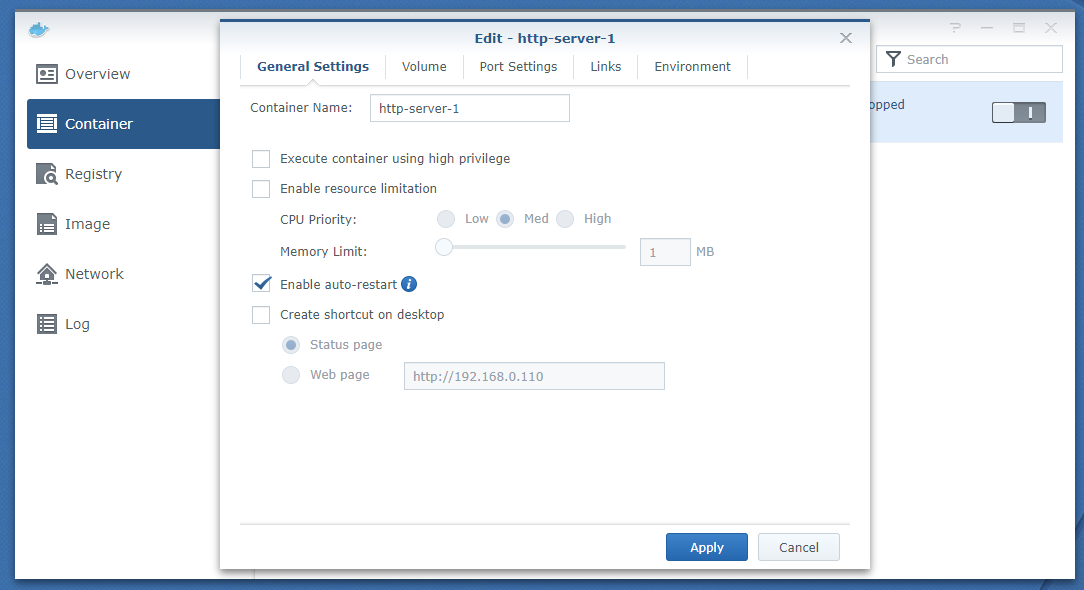1084x590 pixels.
Task: Open the Overview sidebar icon
Action: click(47, 74)
